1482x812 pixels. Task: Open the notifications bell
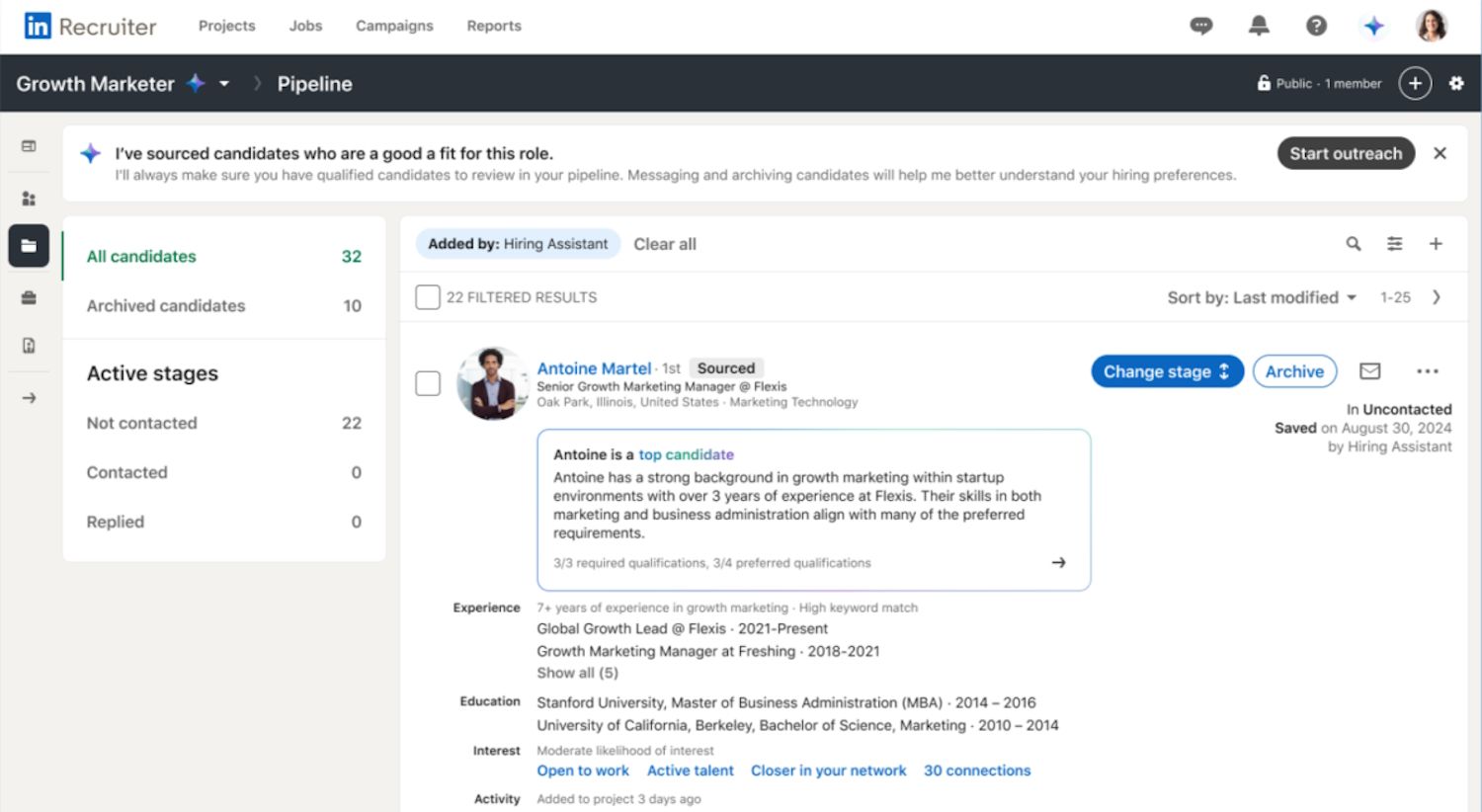(x=1259, y=26)
